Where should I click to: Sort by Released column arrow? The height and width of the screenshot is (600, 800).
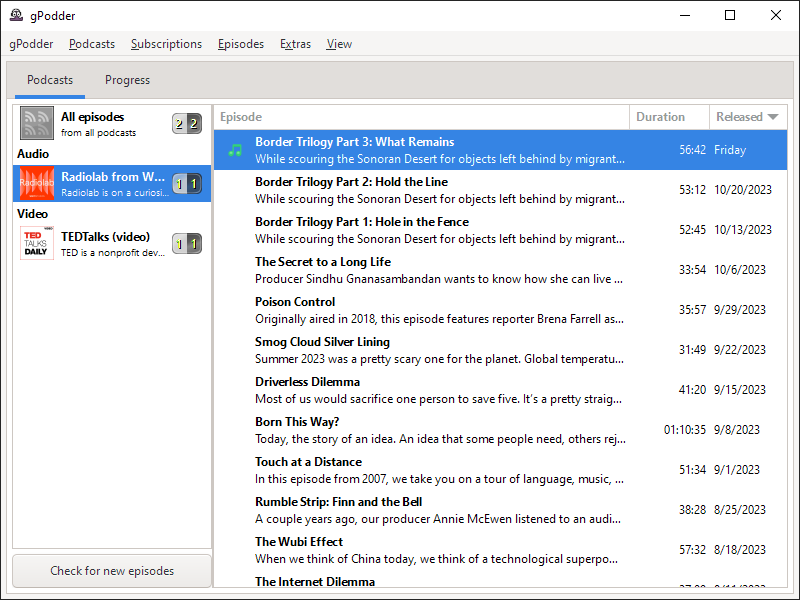pos(773,117)
